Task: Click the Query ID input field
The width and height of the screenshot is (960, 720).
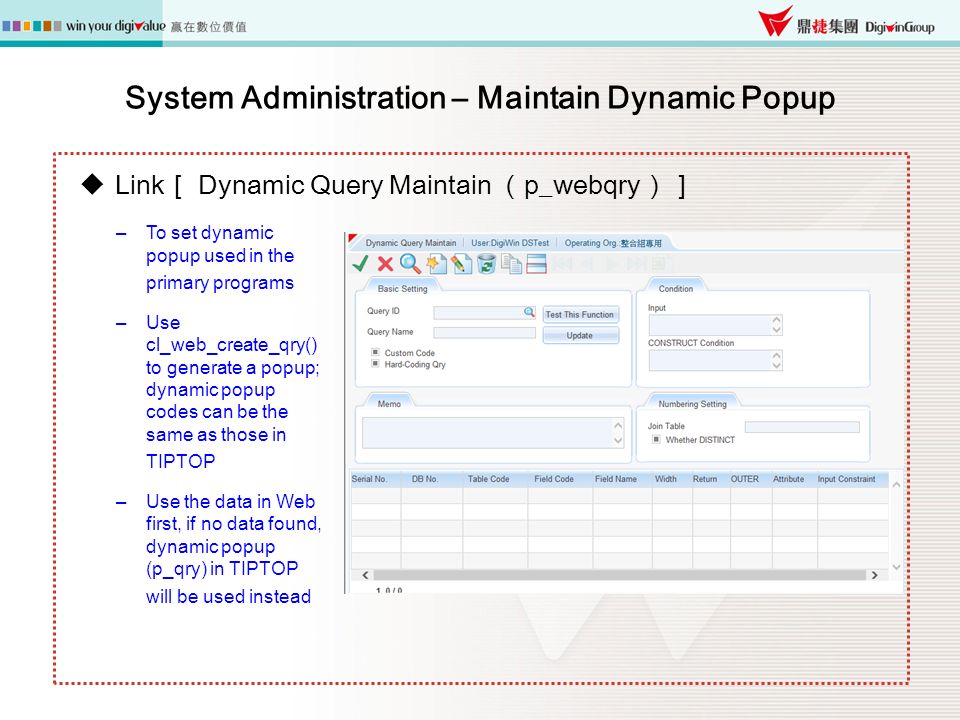Action: pyautogui.click(x=484, y=312)
